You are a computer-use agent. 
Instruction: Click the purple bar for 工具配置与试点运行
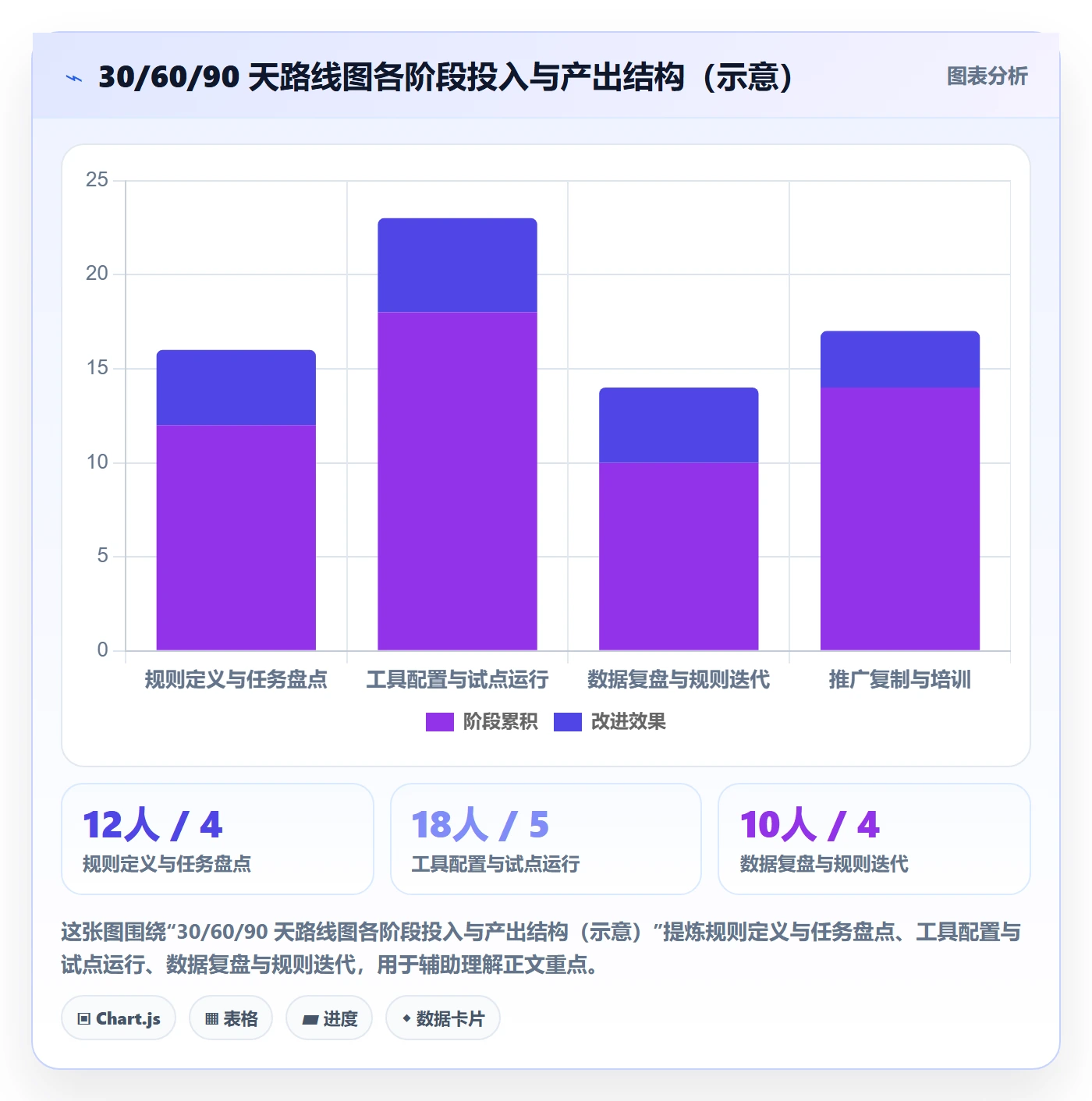458,481
